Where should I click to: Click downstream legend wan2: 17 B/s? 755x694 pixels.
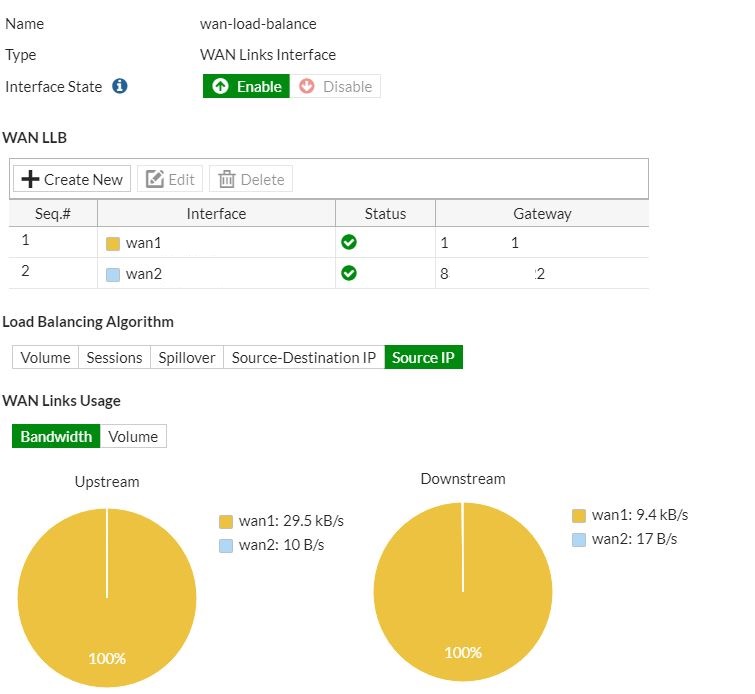625,539
